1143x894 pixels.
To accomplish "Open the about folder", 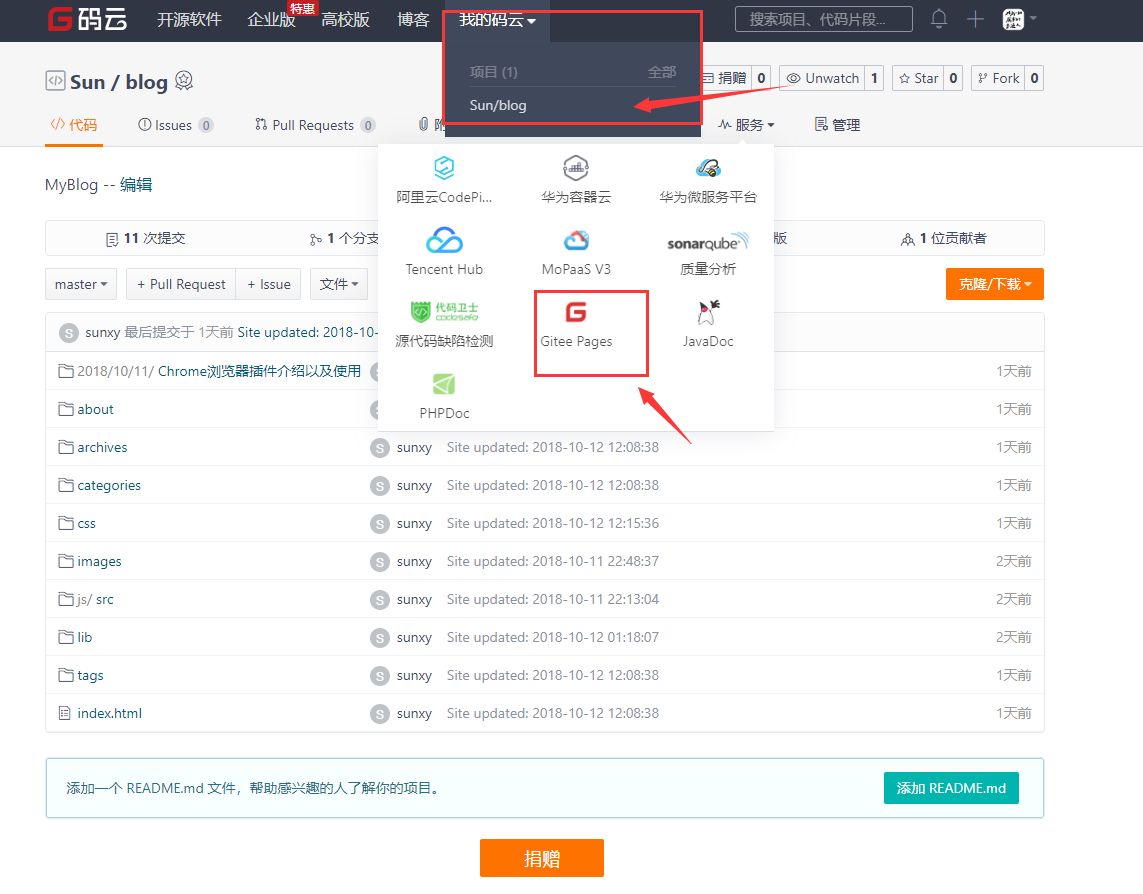I will click(95, 410).
